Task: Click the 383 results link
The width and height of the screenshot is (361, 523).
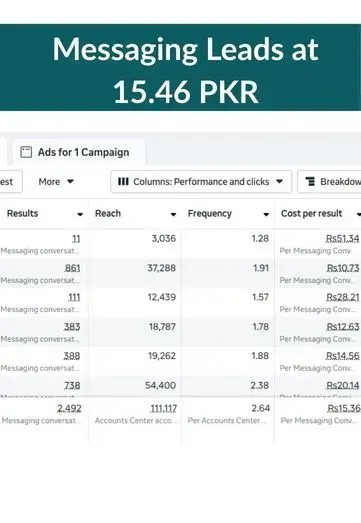Action: (x=72, y=327)
